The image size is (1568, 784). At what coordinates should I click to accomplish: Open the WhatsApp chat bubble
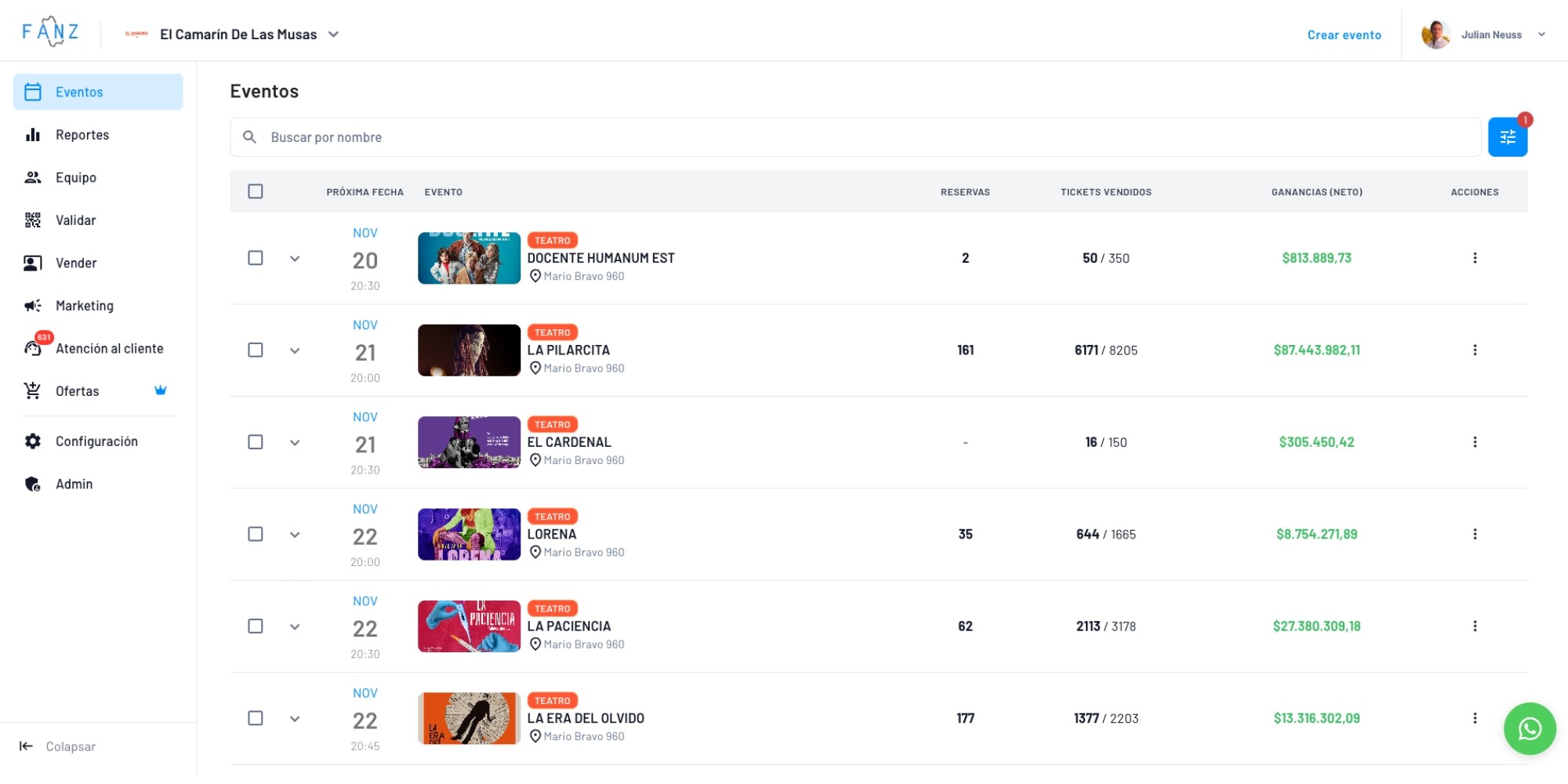tap(1530, 728)
